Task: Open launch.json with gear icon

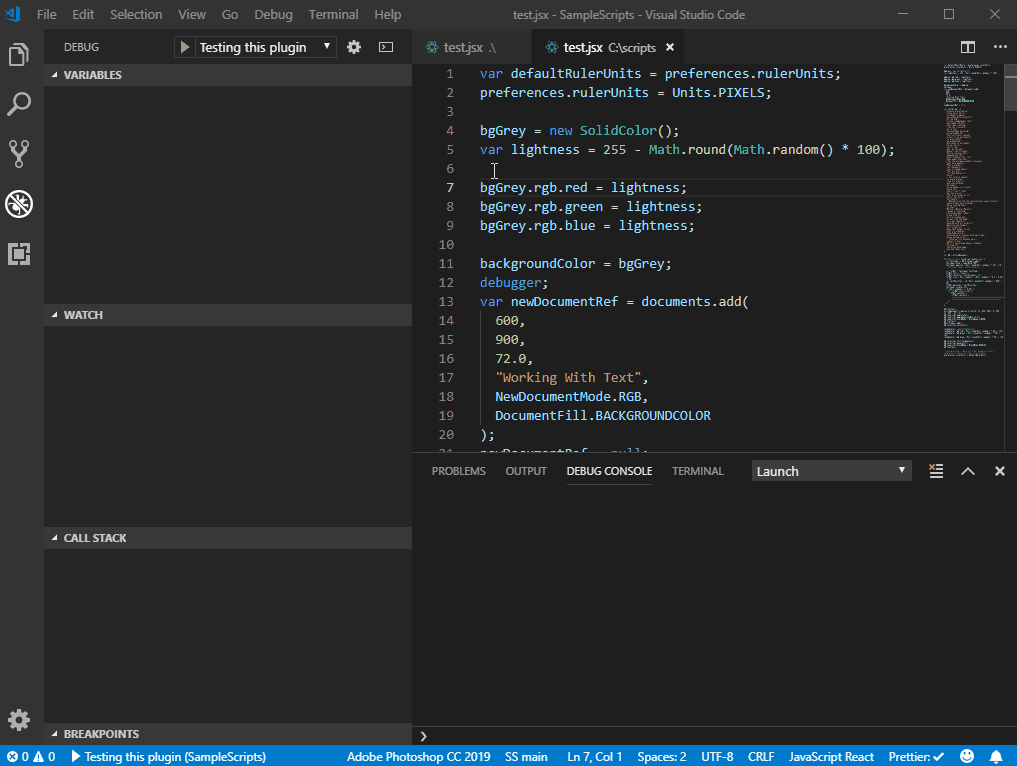Action: click(354, 47)
